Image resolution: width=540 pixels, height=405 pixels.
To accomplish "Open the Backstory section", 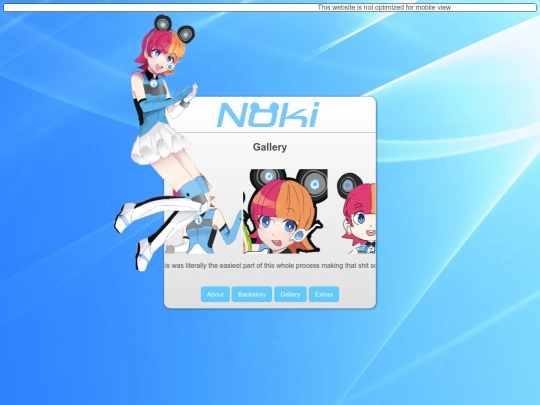I will (252, 294).
